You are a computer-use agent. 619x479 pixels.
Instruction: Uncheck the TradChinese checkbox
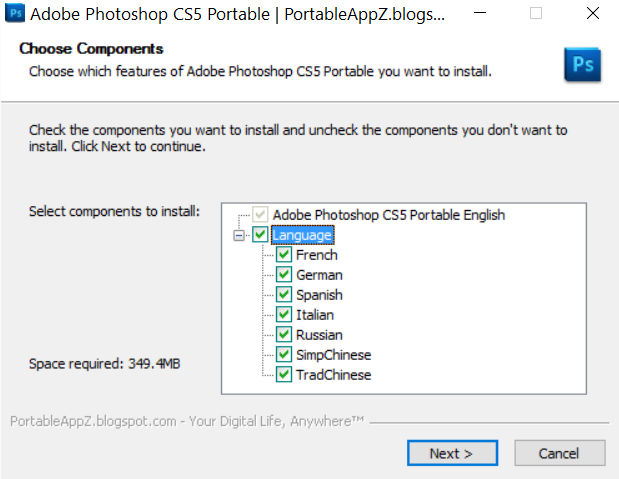tap(283, 375)
